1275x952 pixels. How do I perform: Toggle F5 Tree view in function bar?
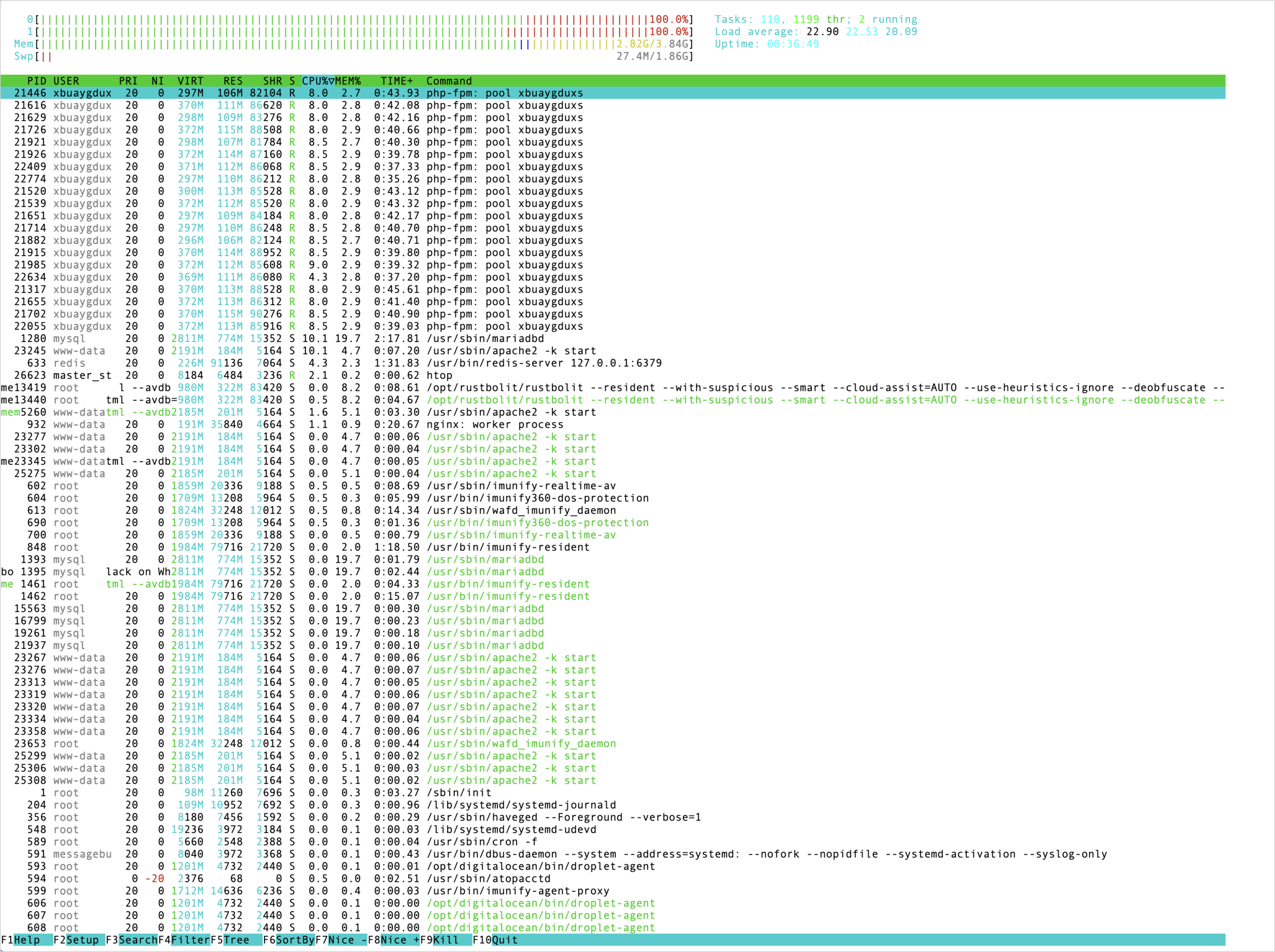[237, 940]
